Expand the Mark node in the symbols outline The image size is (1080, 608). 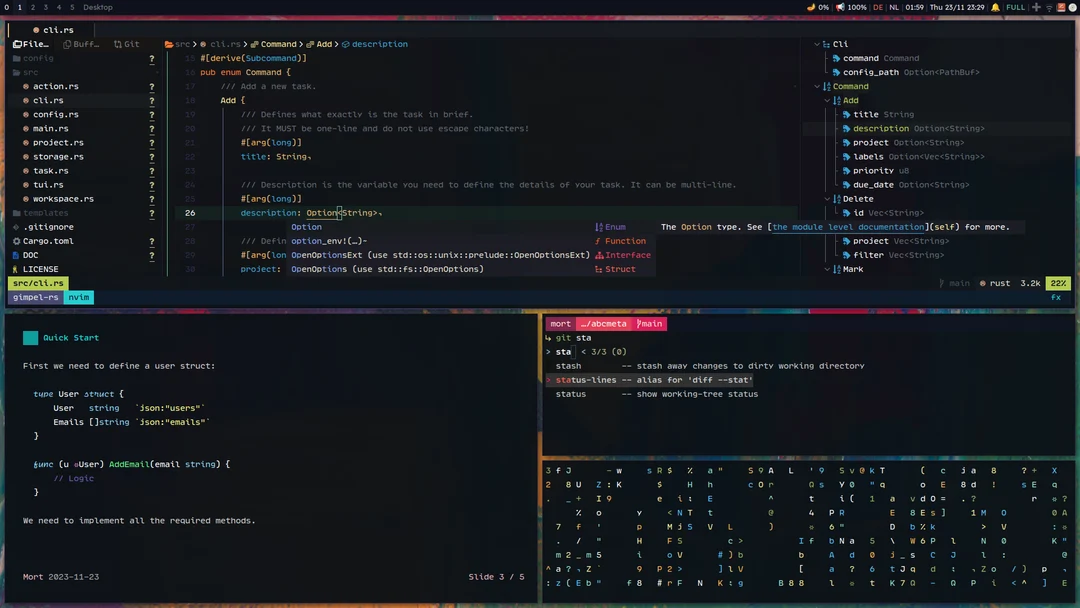[x=827, y=268]
